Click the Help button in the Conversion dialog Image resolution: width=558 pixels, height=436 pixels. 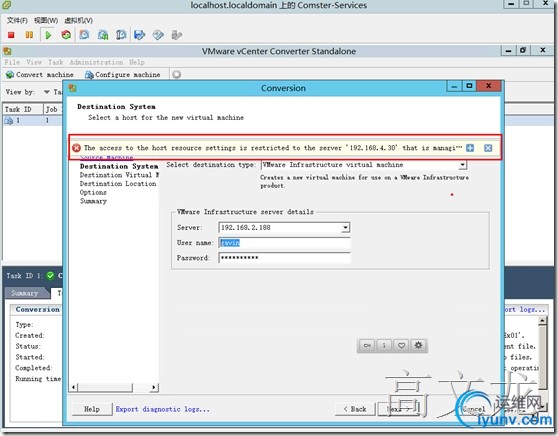click(92, 409)
